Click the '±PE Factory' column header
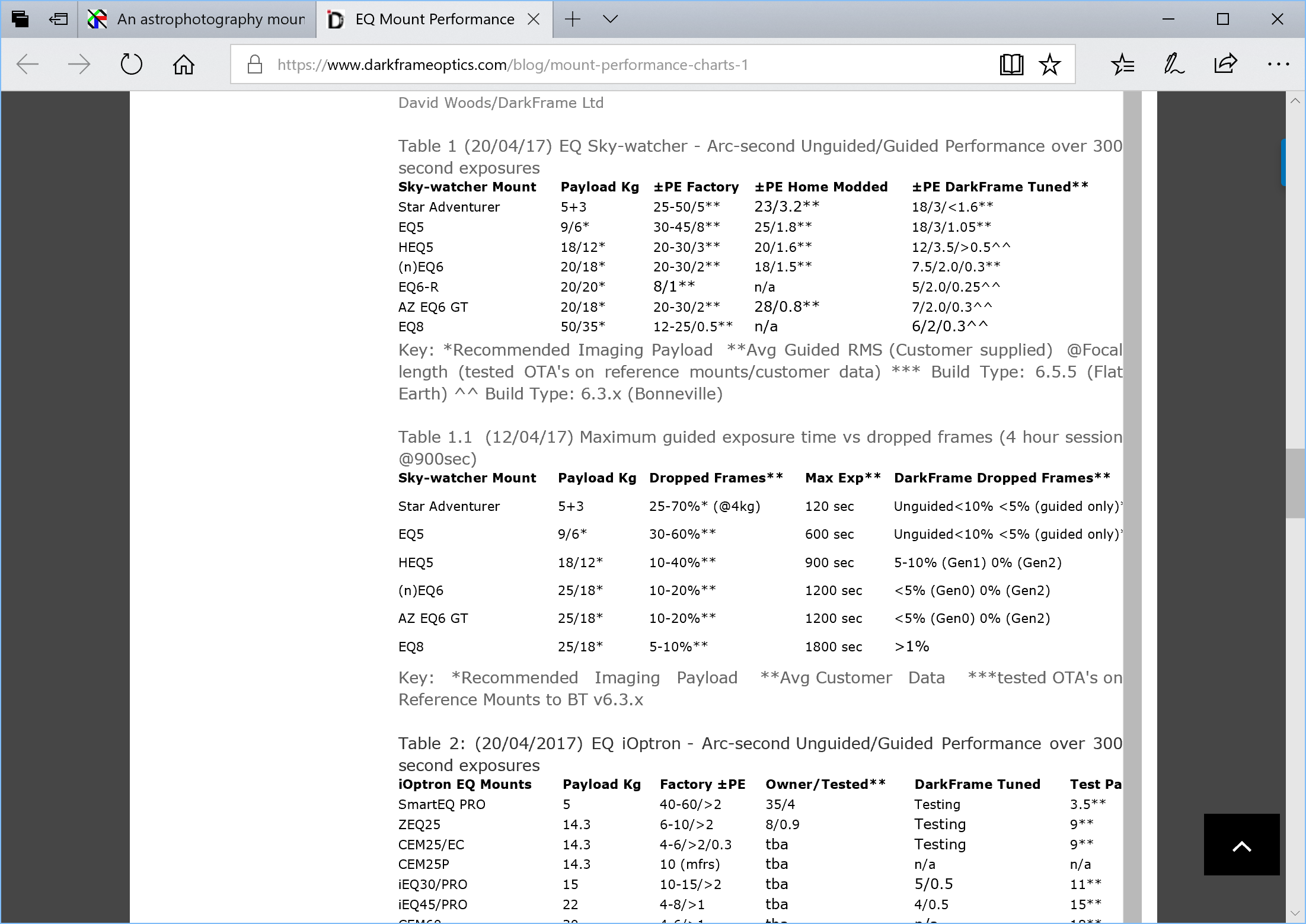The width and height of the screenshot is (1306, 924). pyautogui.click(x=696, y=187)
